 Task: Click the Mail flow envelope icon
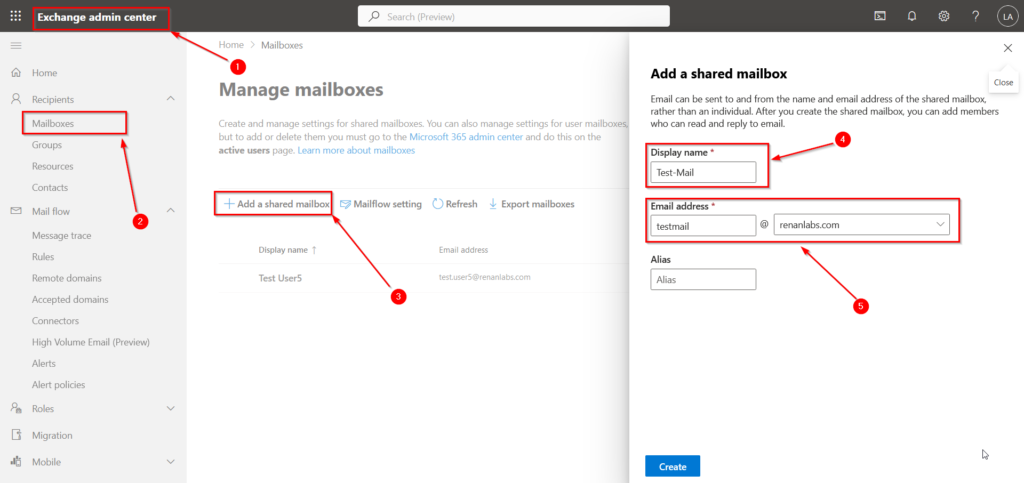(x=16, y=211)
